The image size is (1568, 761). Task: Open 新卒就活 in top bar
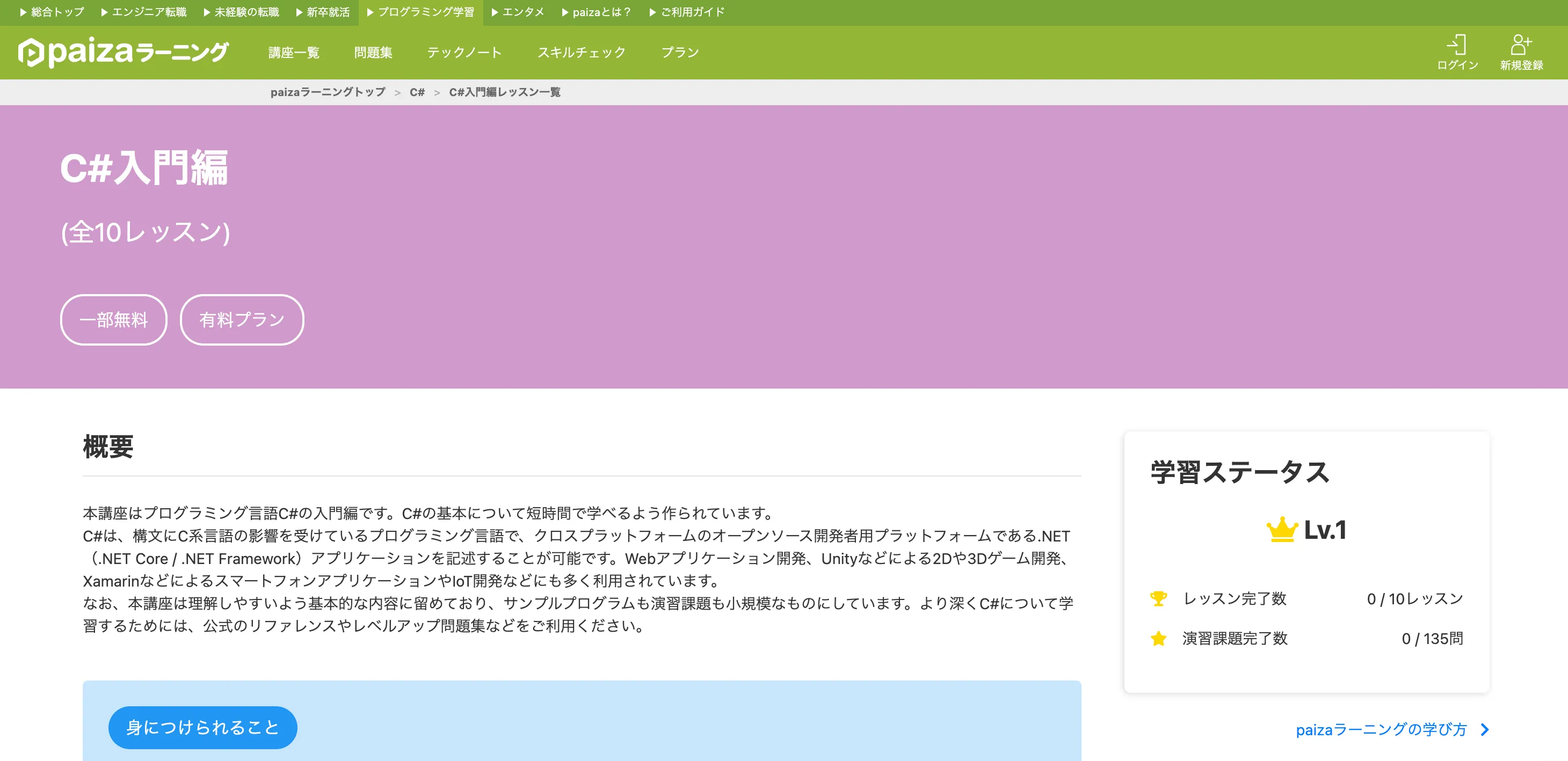[323, 12]
